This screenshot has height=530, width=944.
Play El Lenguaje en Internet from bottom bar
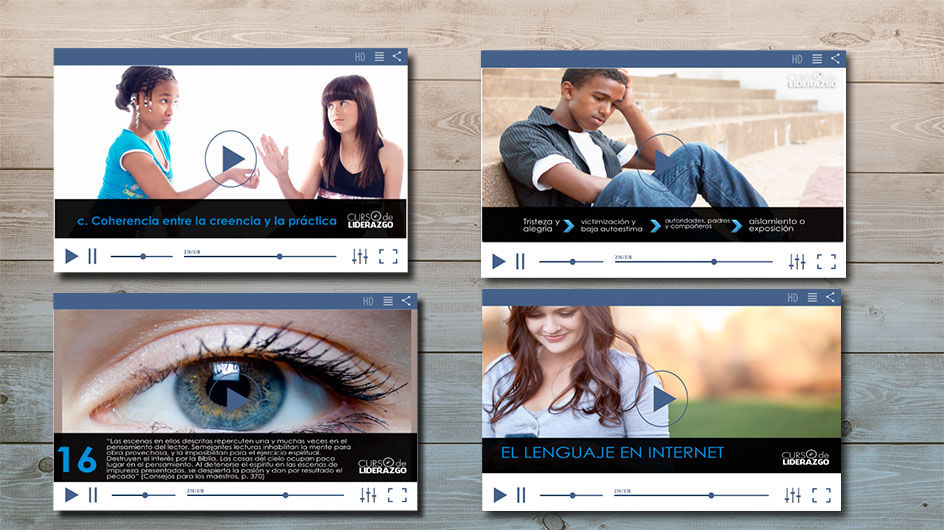click(500, 495)
